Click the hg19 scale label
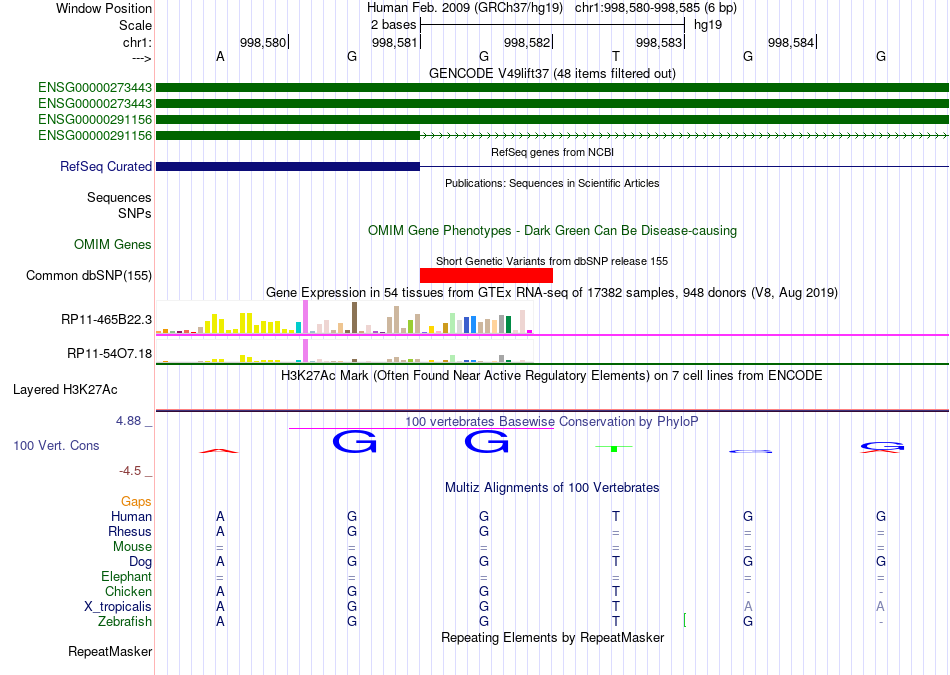 click(708, 25)
